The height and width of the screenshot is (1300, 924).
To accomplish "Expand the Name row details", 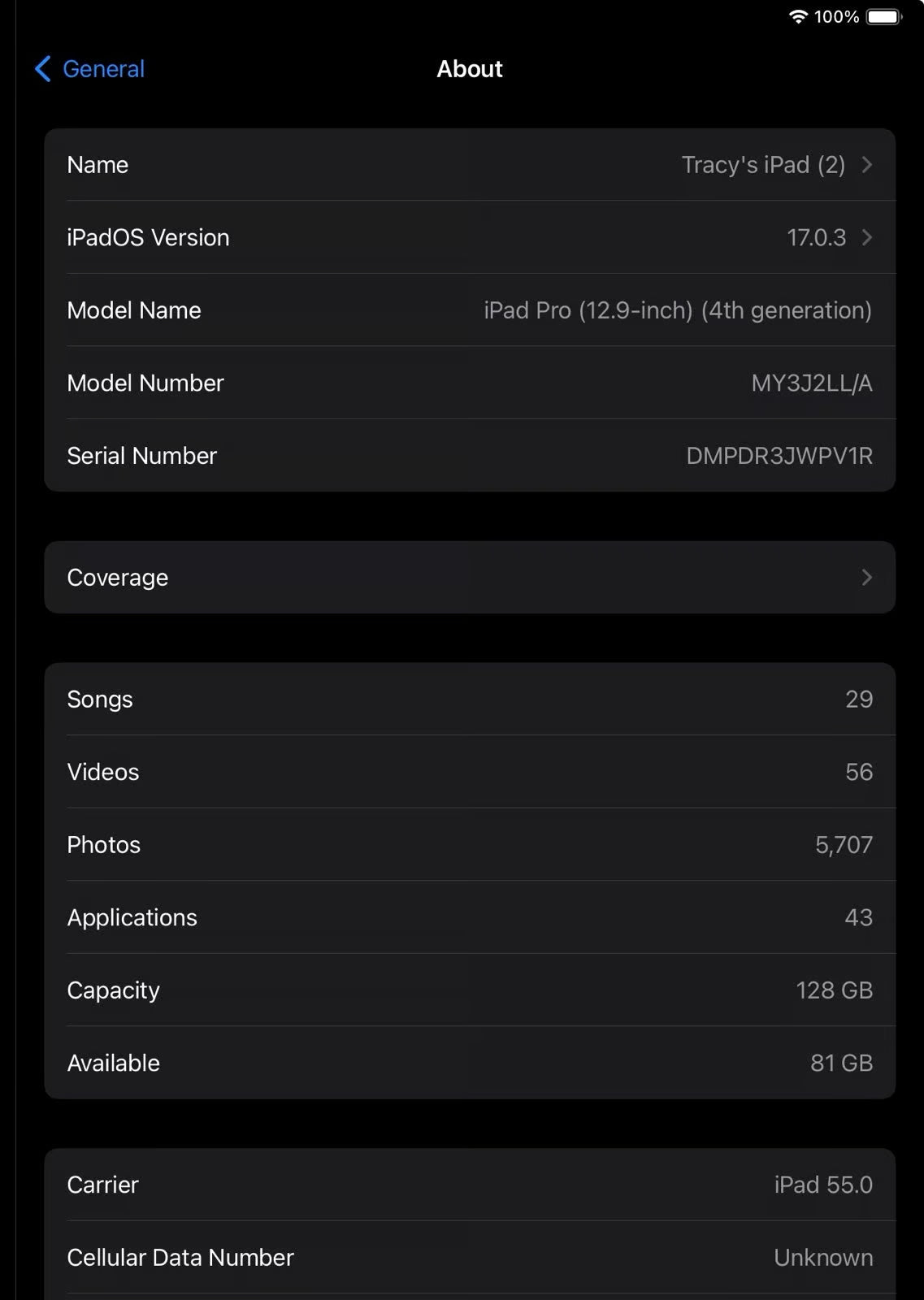I will click(470, 164).
